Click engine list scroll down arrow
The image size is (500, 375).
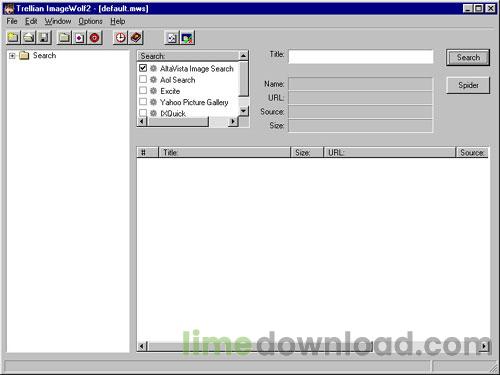pyautogui.click(x=244, y=111)
